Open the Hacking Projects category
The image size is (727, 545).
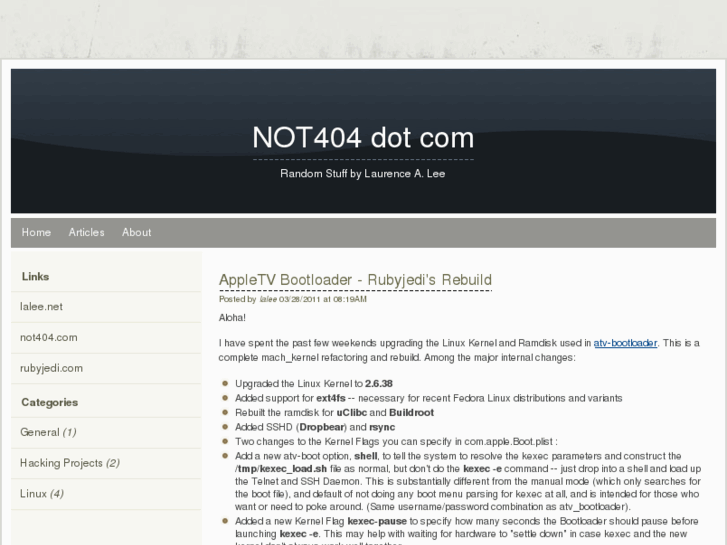point(70,463)
